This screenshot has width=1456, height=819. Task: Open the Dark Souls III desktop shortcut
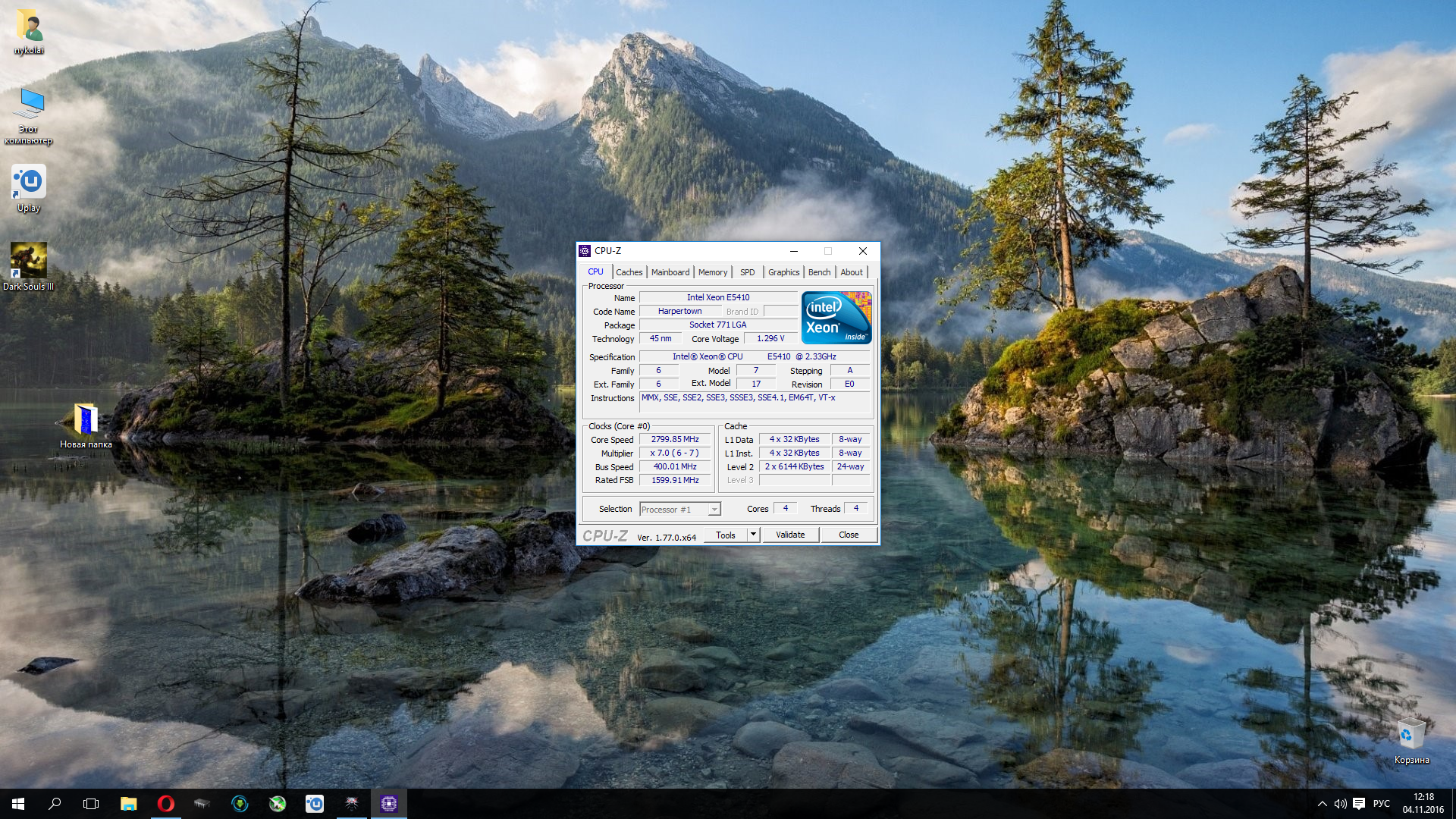(28, 262)
